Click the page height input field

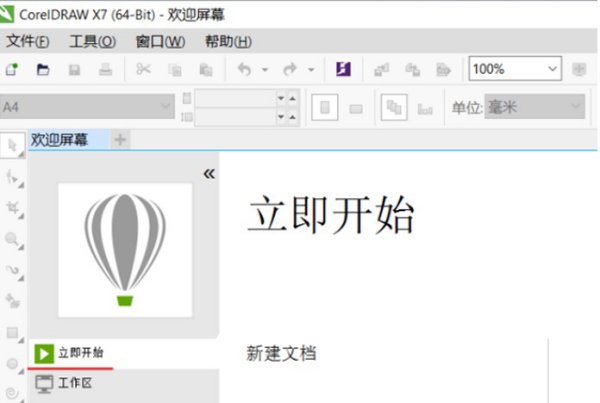pyautogui.click(x=235, y=117)
